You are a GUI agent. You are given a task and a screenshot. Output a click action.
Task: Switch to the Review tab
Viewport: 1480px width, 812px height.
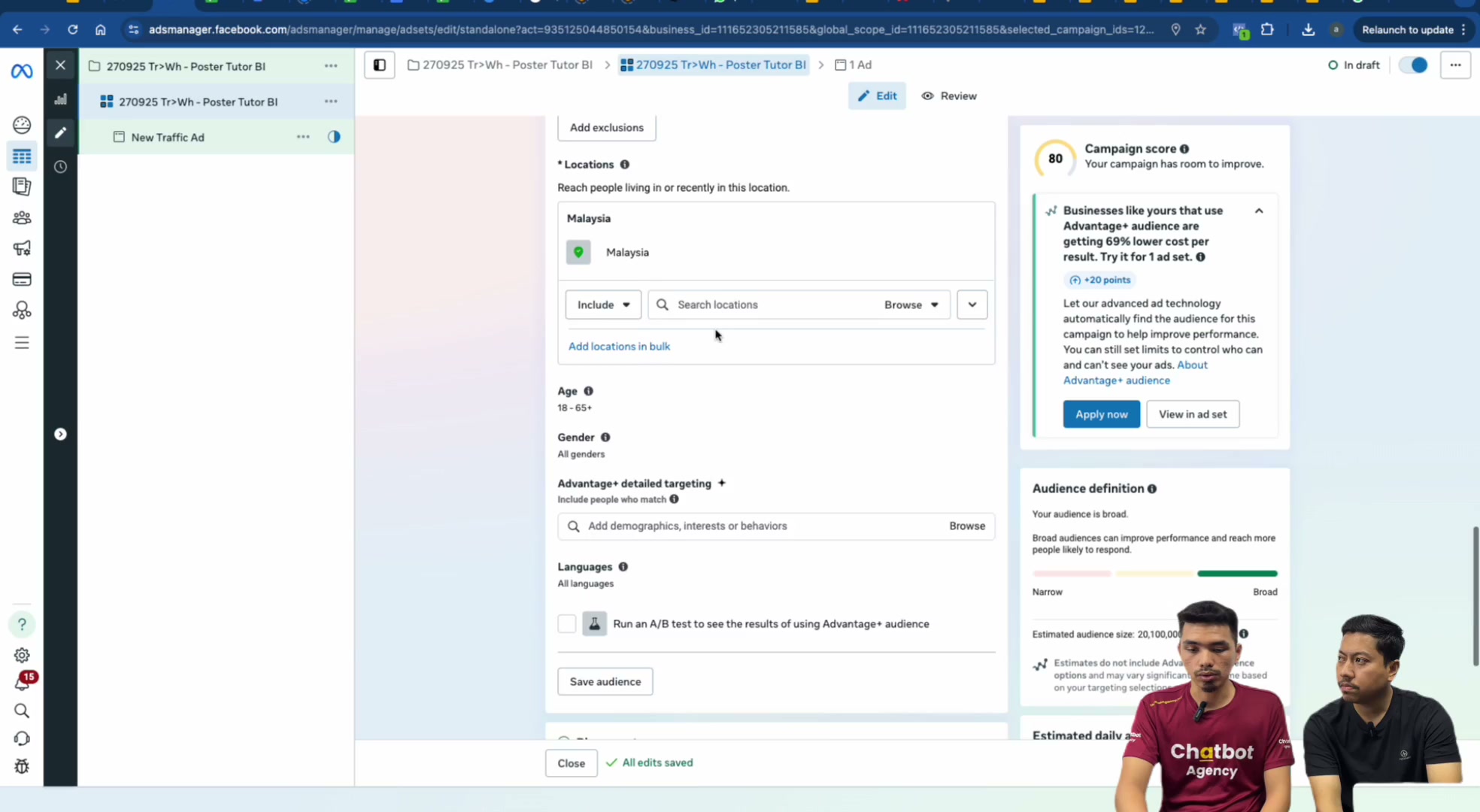point(949,96)
